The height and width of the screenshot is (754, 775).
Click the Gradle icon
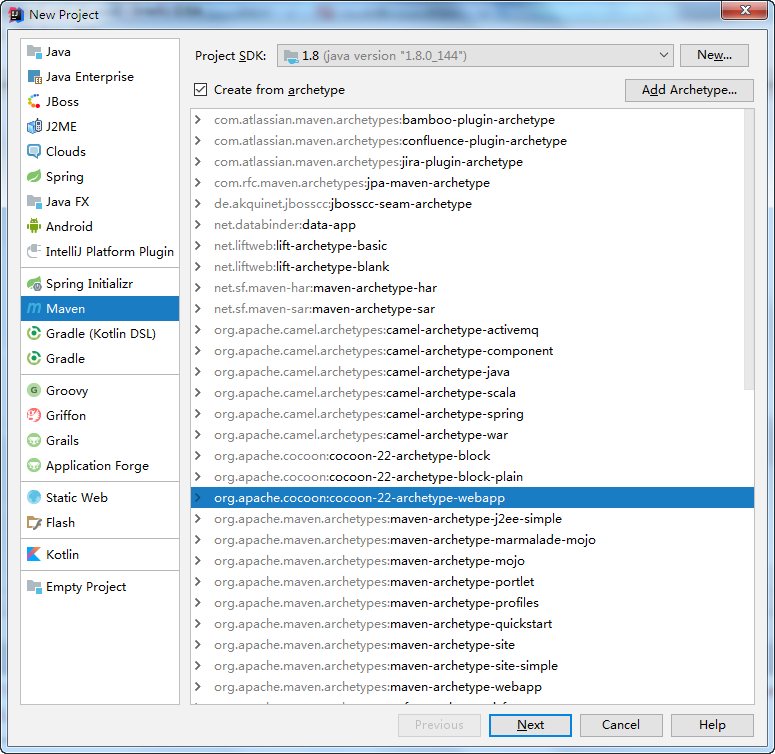click(x=34, y=358)
